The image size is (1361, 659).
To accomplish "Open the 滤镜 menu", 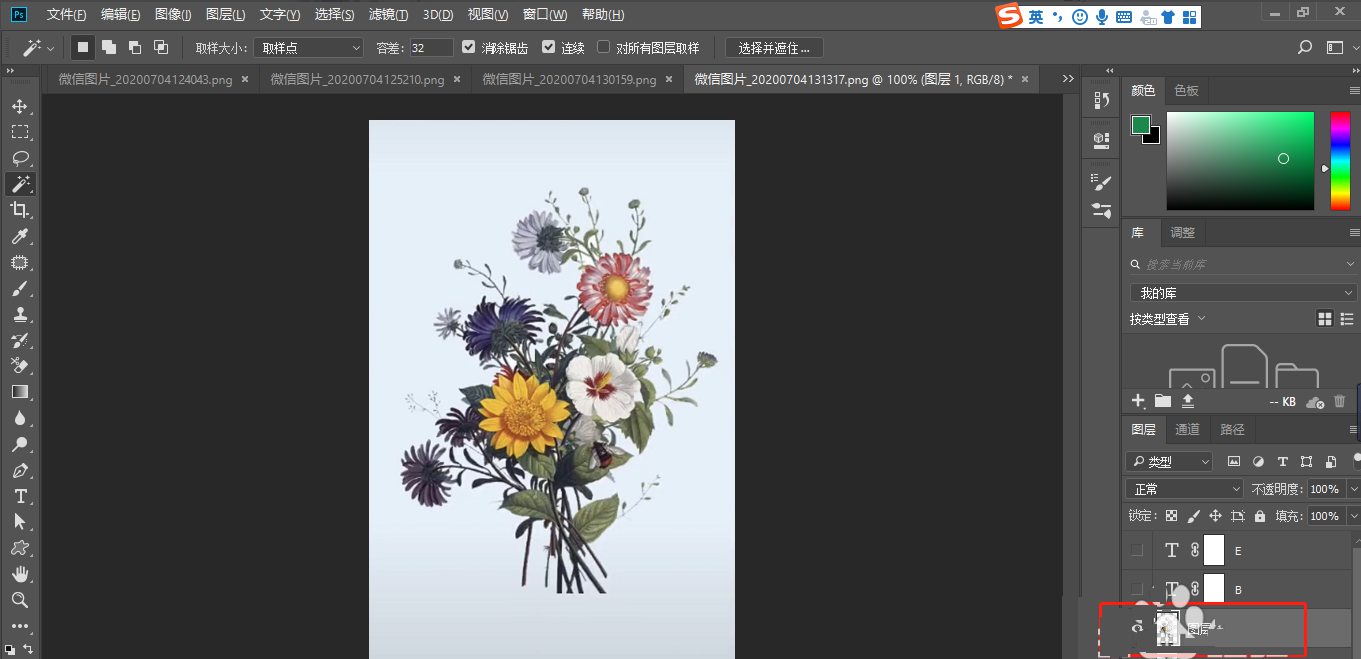I will point(387,14).
